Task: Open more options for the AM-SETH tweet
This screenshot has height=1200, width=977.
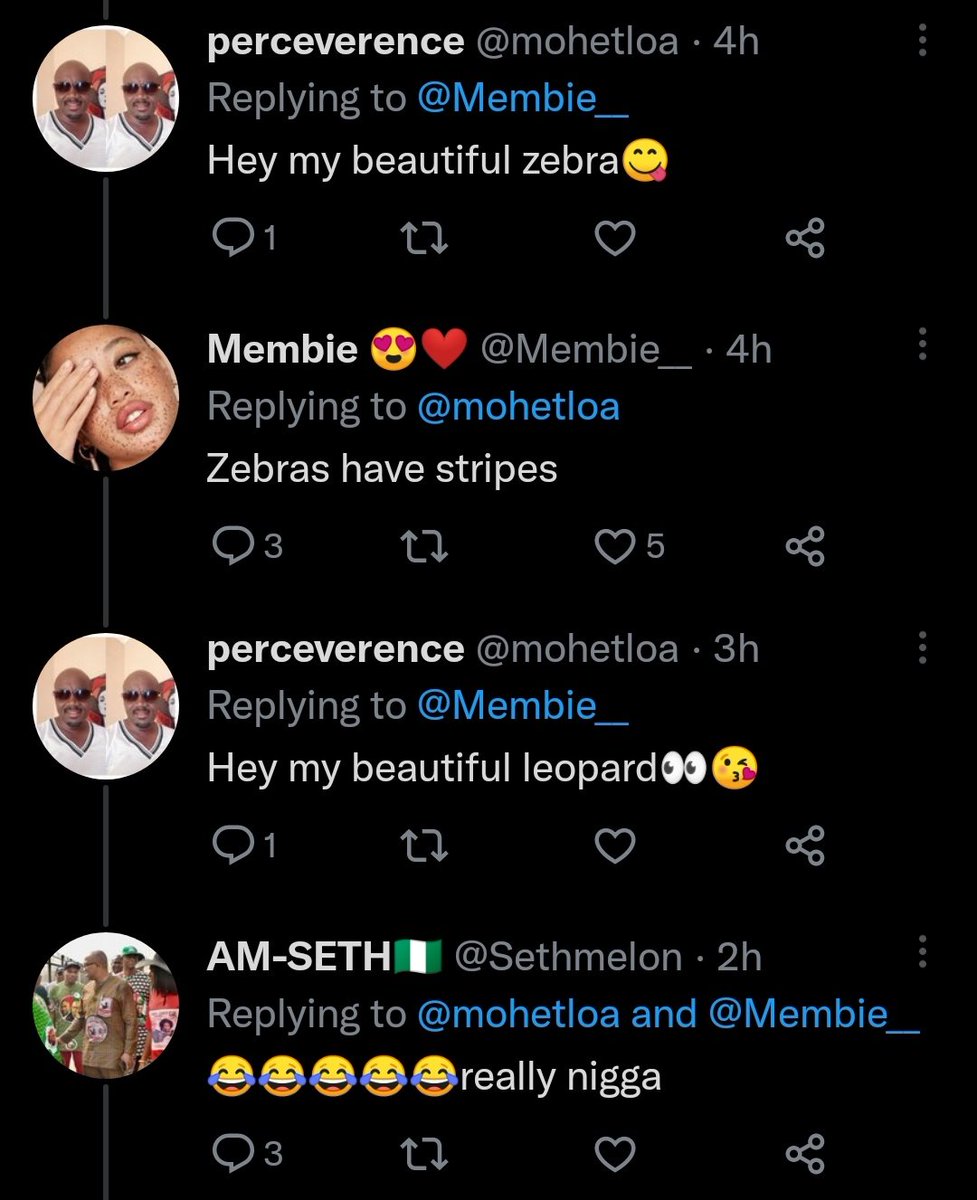Action: tap(922, 953)
